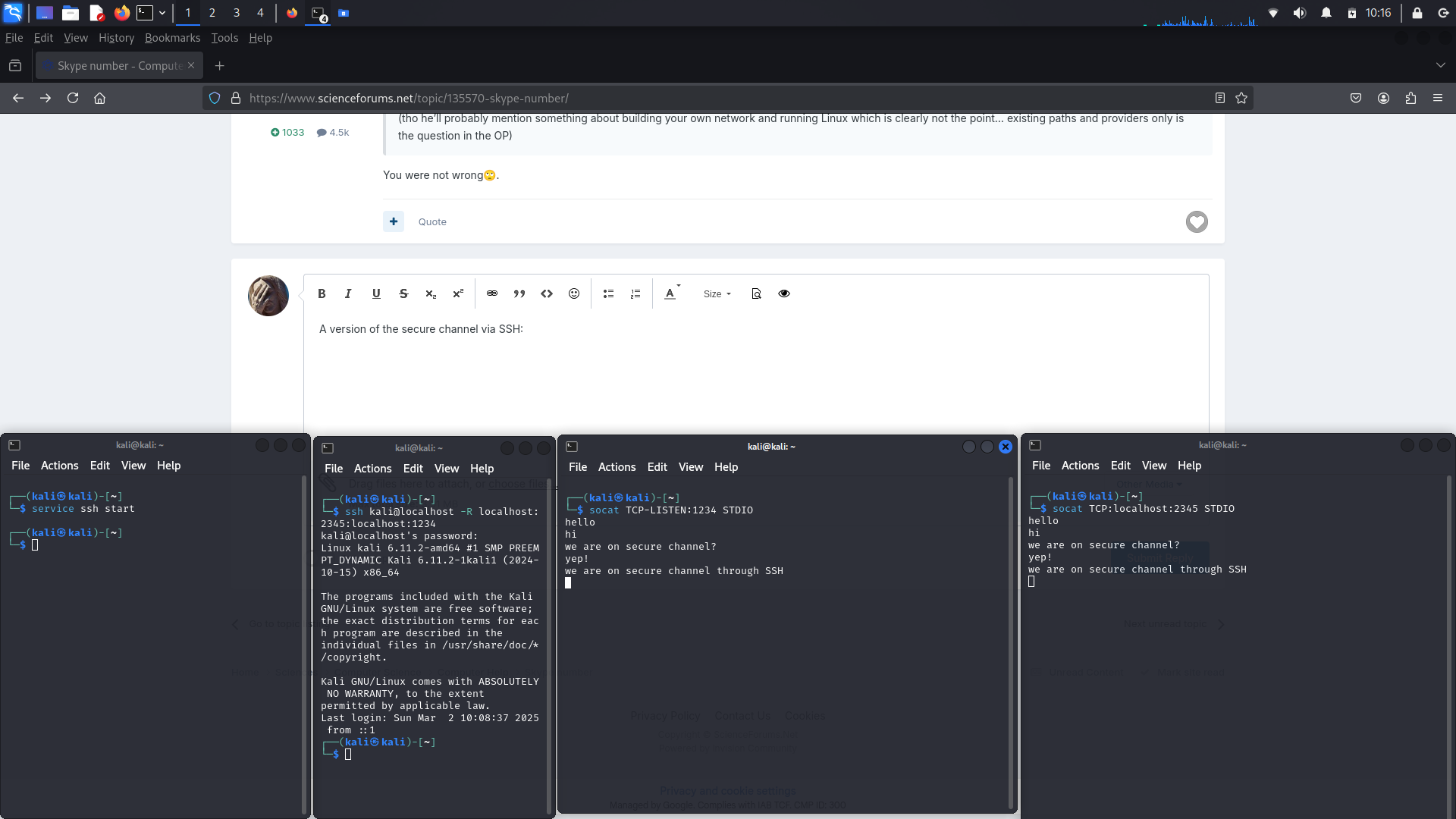Expand the list all tabs chevron

(x=1440, y=65)
